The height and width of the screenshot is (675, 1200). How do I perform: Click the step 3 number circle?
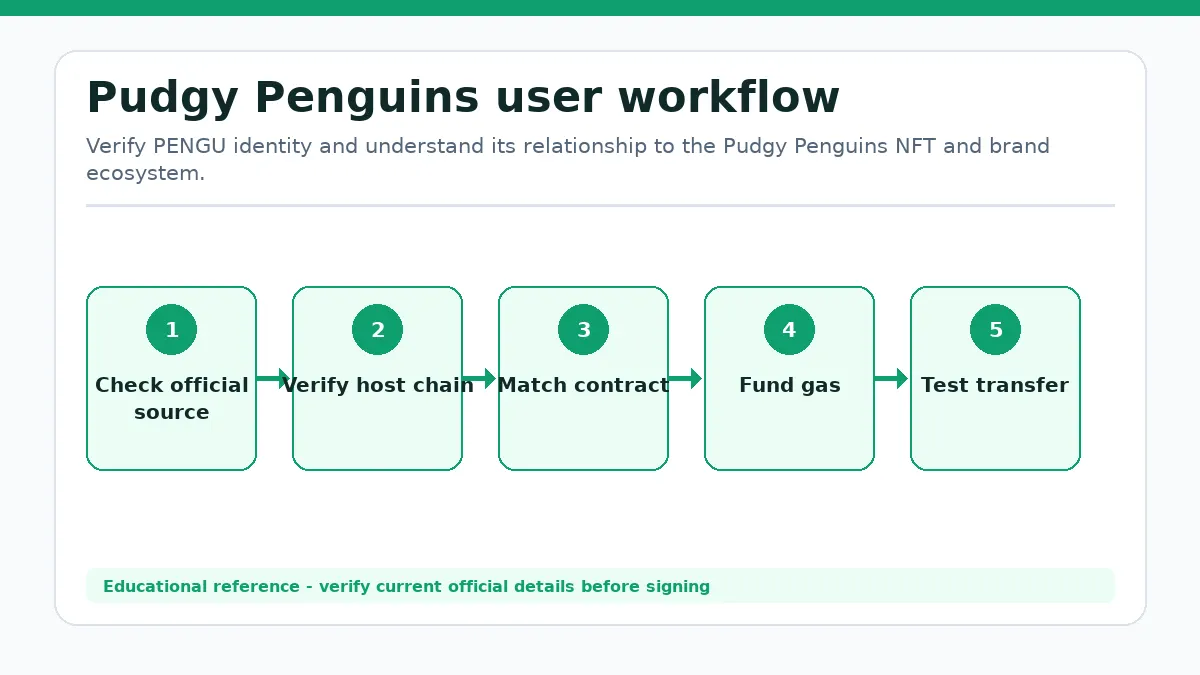pos(583,330)
